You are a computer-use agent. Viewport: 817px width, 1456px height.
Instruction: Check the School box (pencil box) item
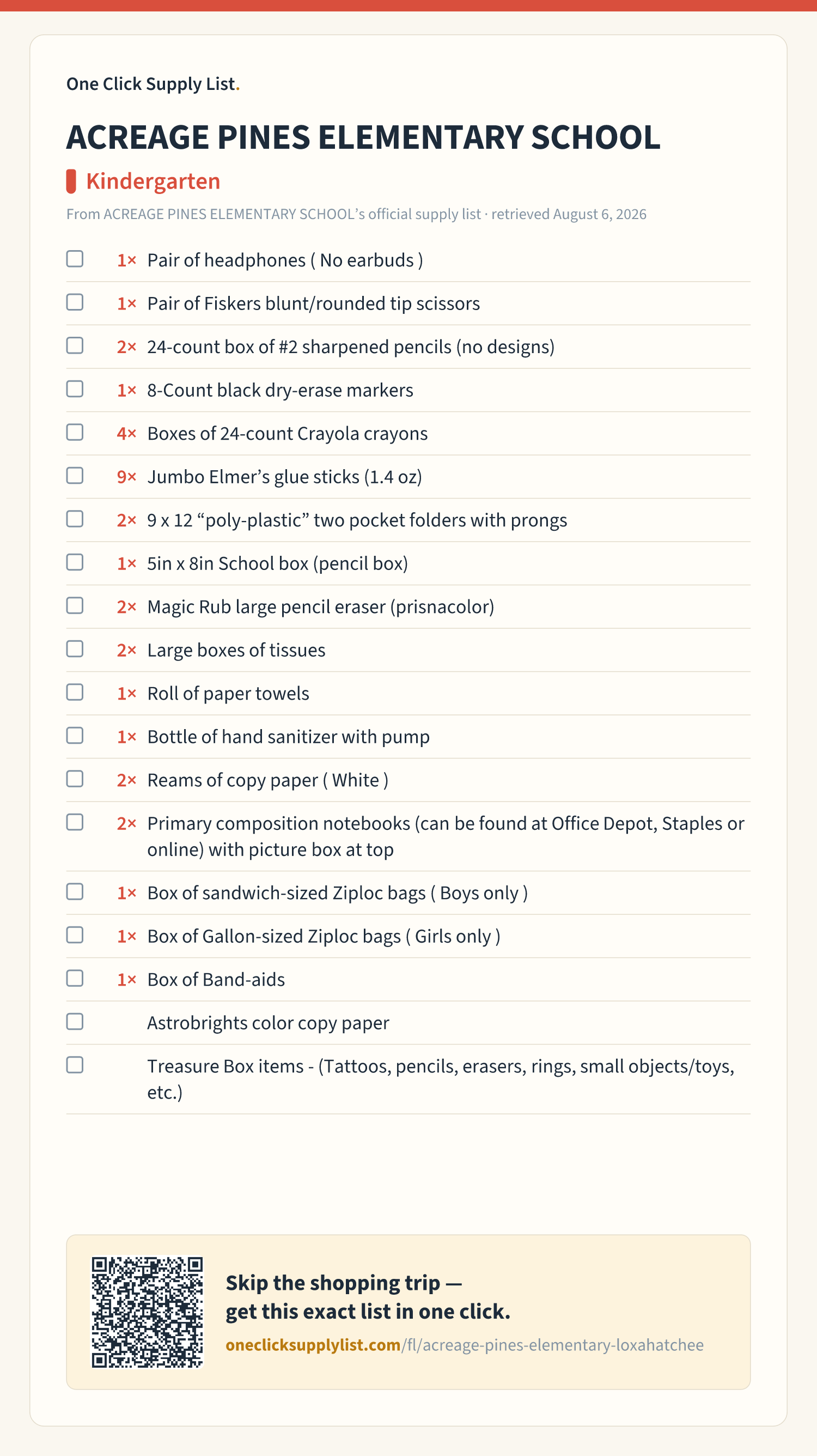tap(75, 562)
